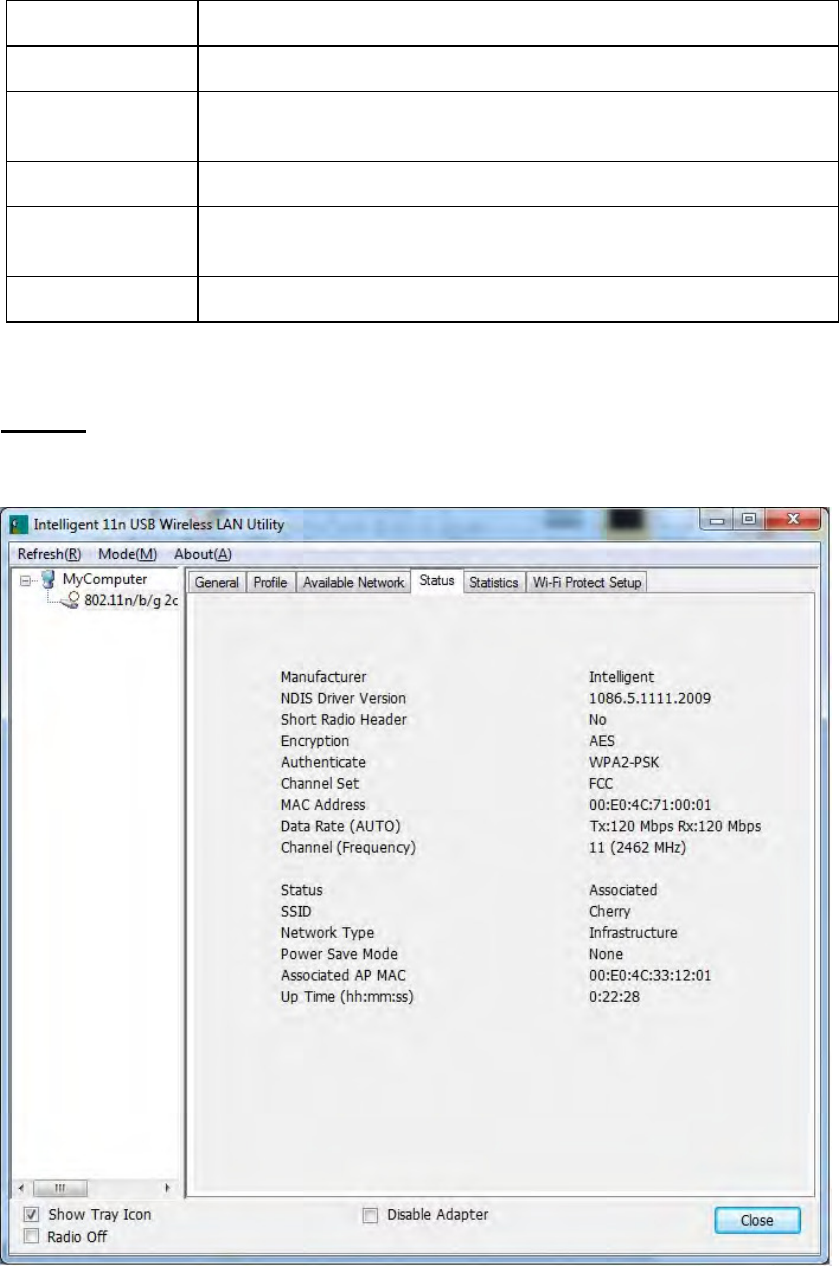839x1266 pixels.
Task: Click the Close button
Action: (758, 1221)
